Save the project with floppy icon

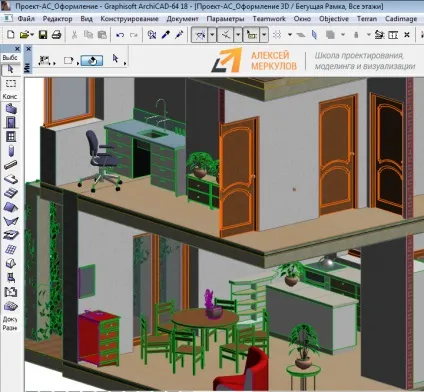[43, 34]
